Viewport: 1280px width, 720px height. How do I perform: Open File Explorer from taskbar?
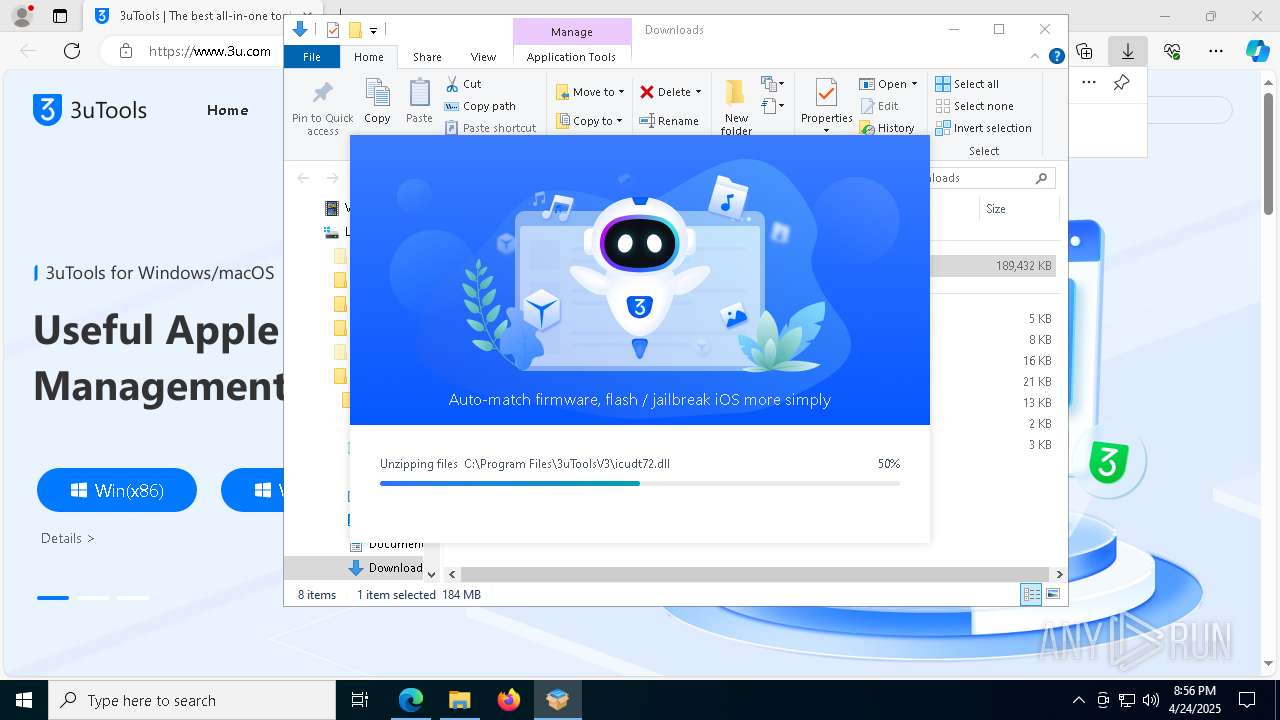459,700
